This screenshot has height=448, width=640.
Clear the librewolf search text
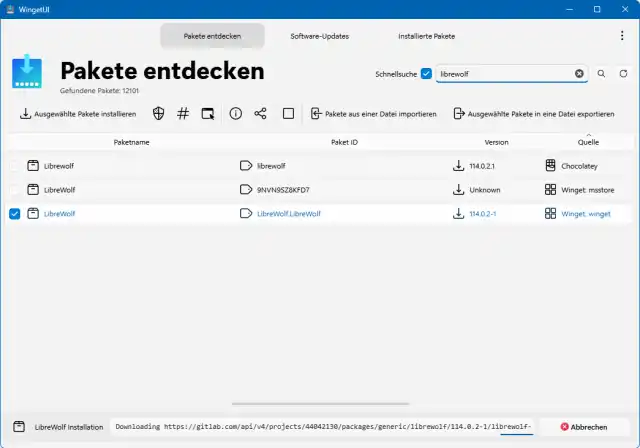click(579, 73)
